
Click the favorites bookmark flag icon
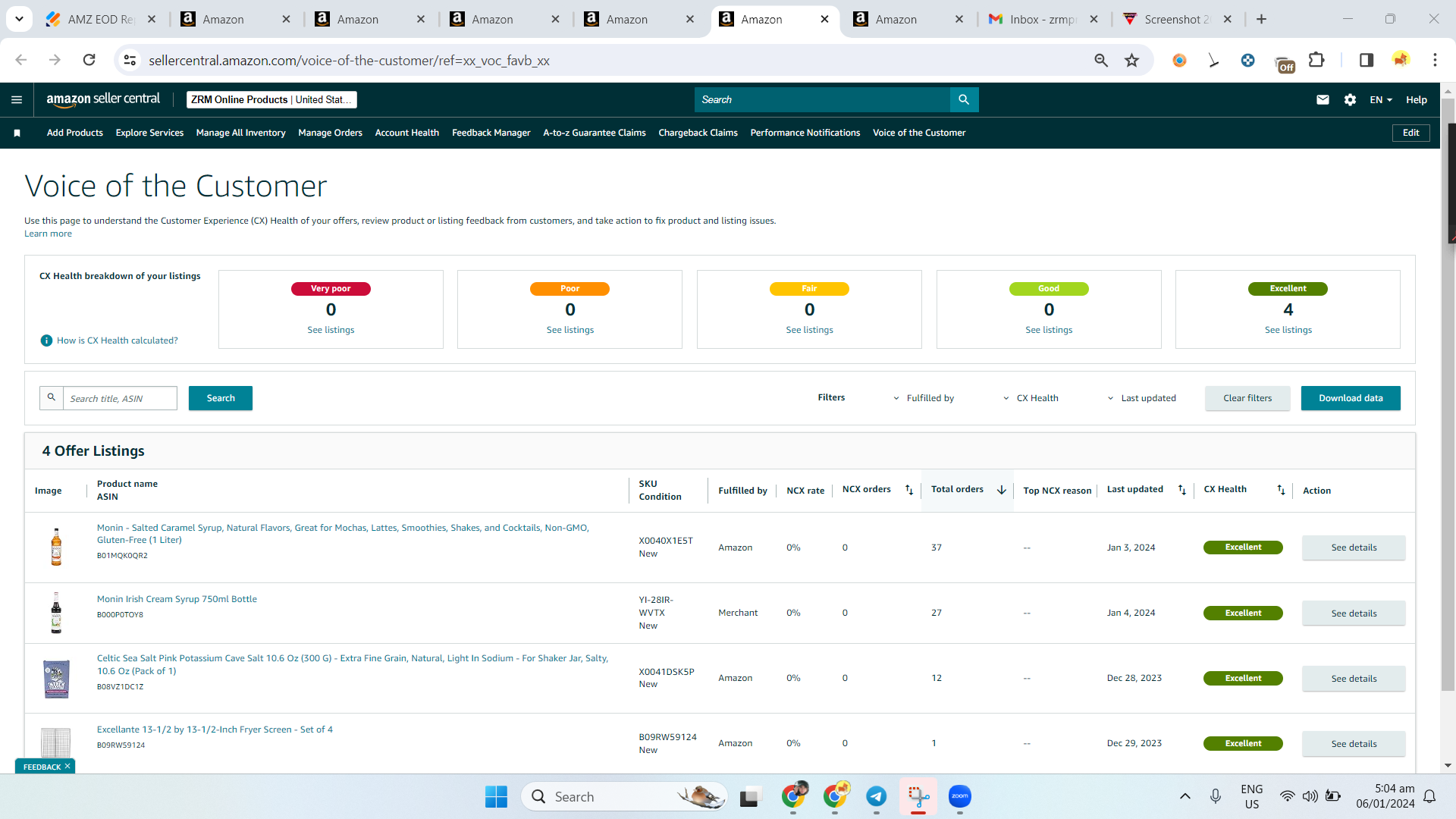17,133
